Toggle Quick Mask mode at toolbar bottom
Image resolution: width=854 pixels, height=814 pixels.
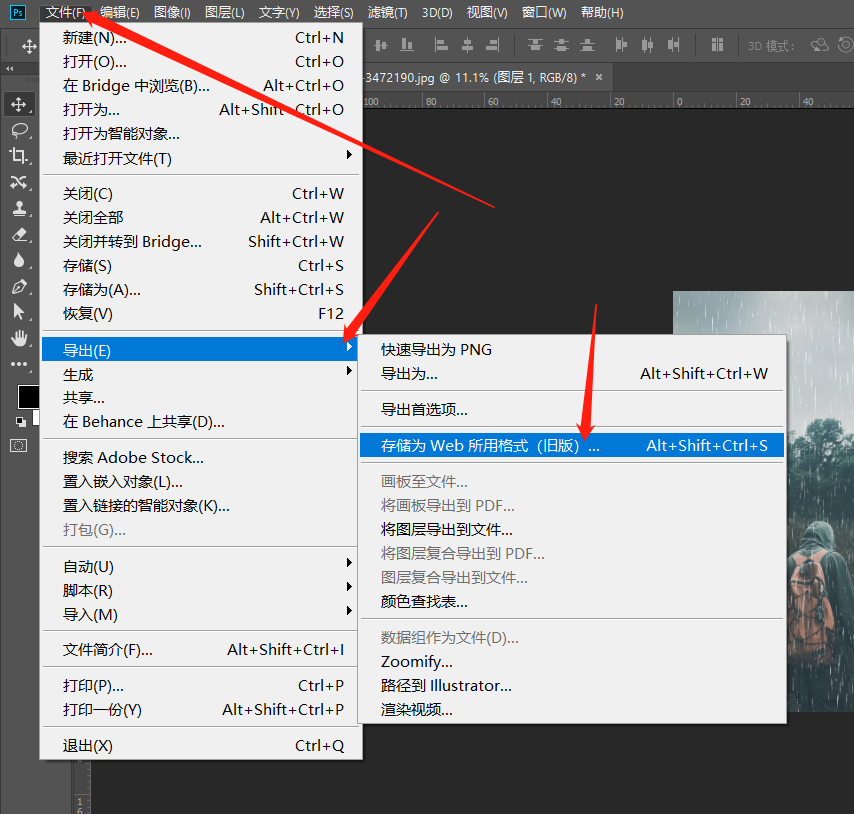(x=20, y=443)
